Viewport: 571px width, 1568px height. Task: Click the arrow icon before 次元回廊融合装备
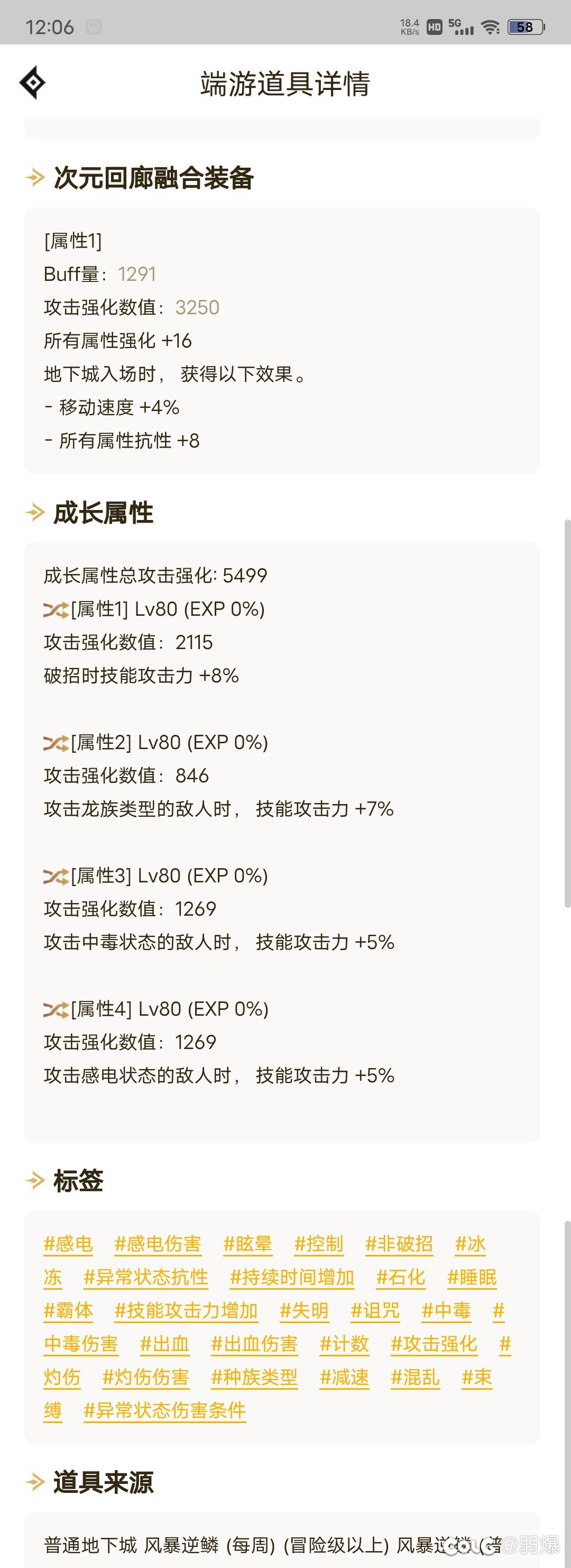click(x=35, y=178)
